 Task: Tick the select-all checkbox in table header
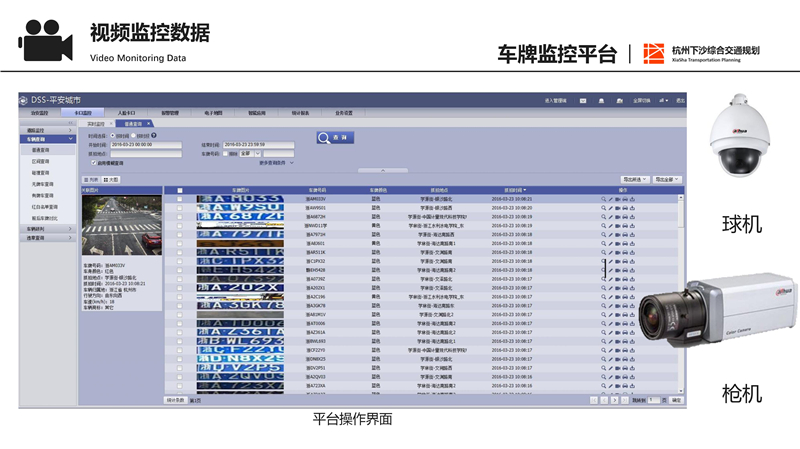(179, 189)
